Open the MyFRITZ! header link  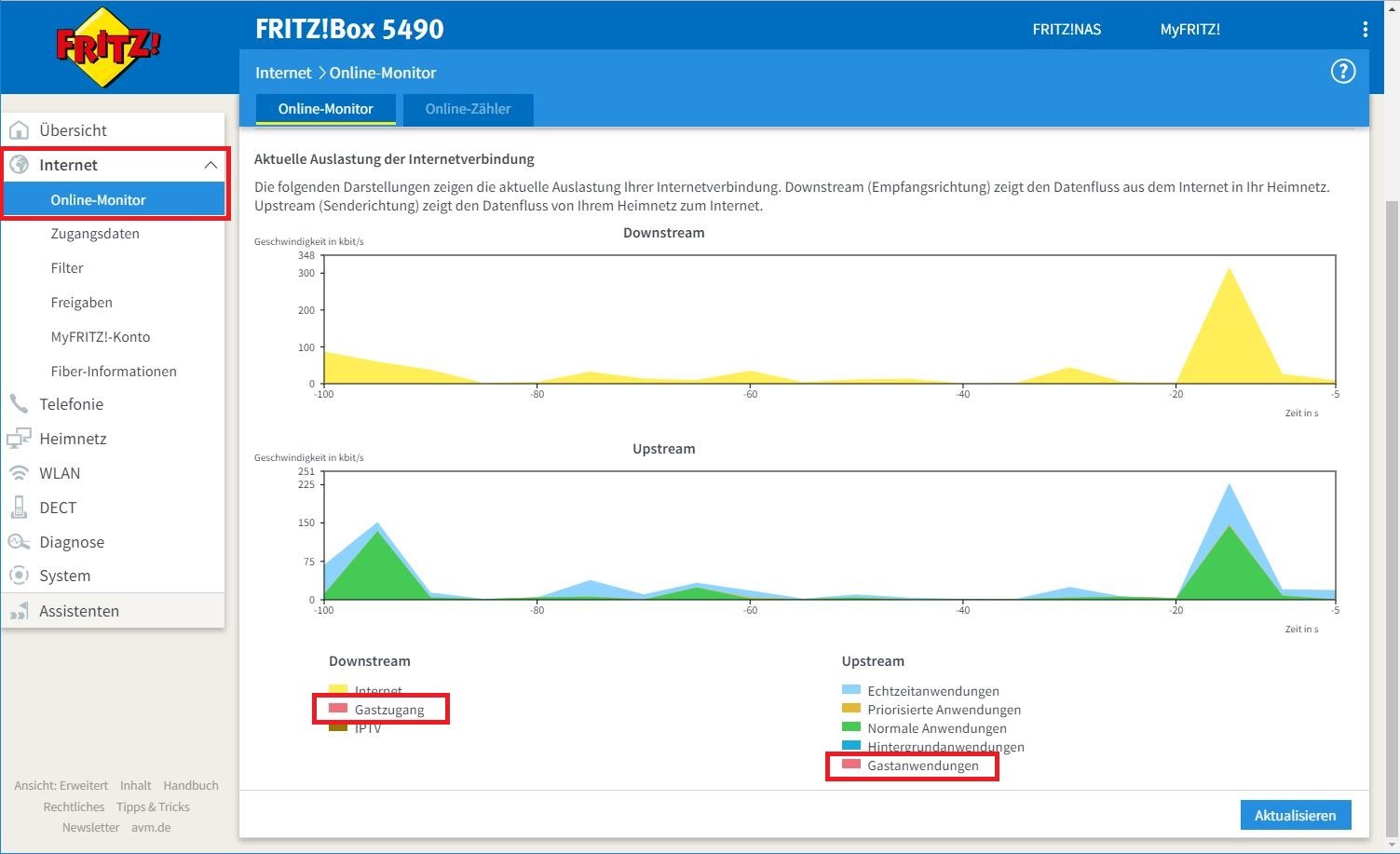[x=1189, y=30]
